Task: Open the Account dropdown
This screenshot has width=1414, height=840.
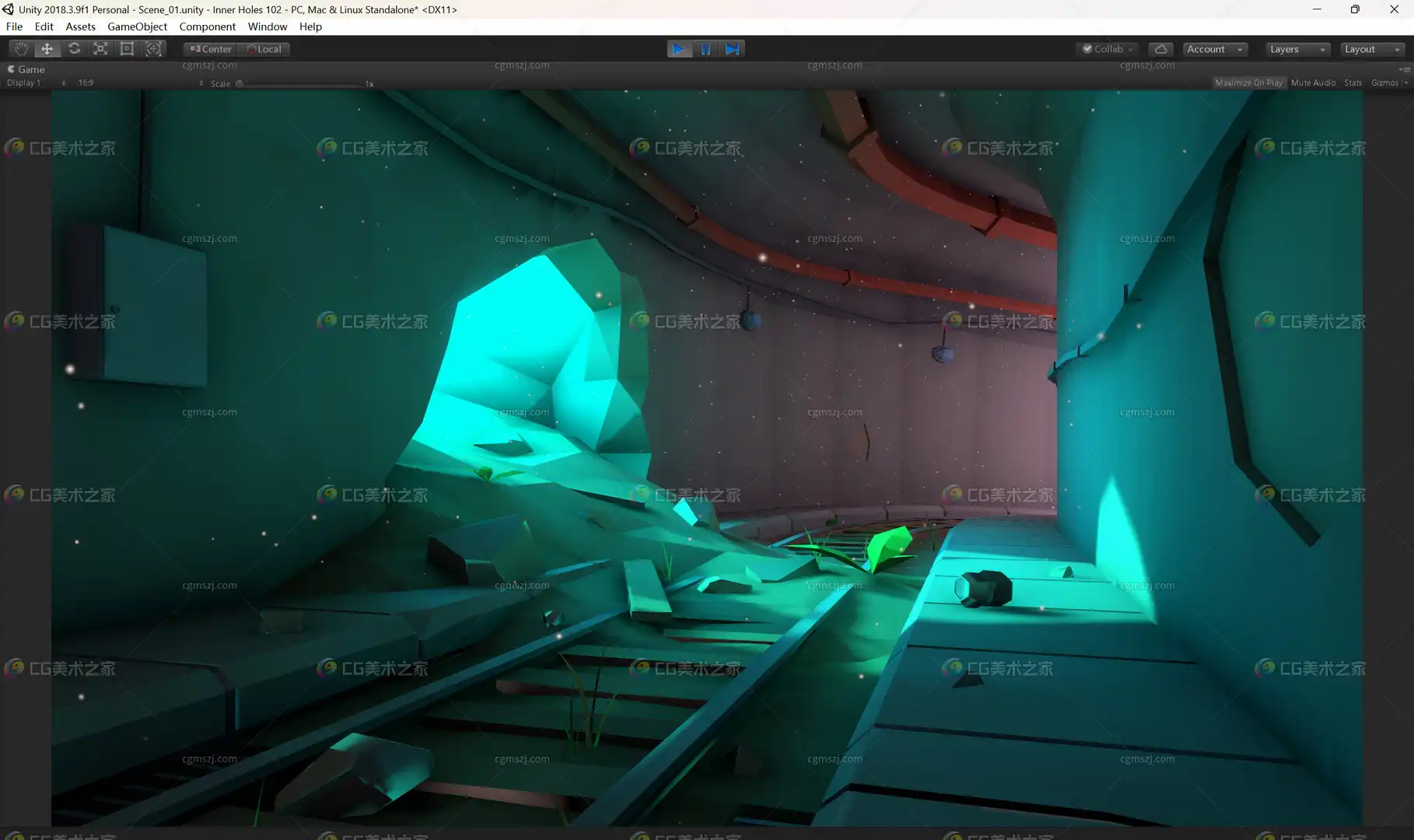Action: 1215,49
